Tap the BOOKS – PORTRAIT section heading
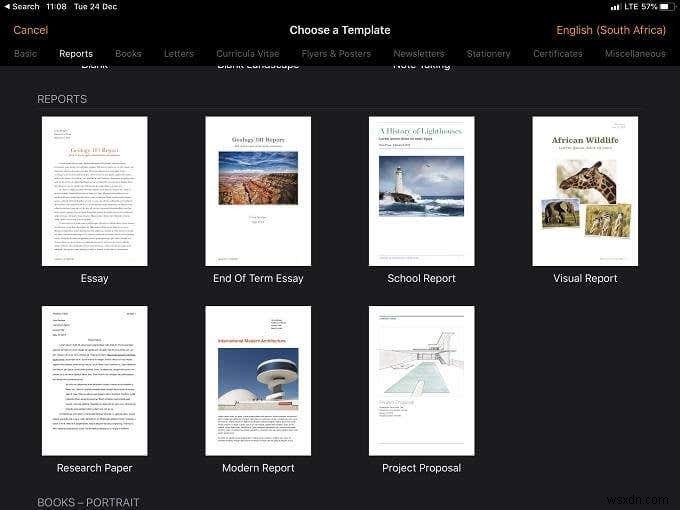The image size is (680, 510). pyautogui.click(x=88, y=502)
